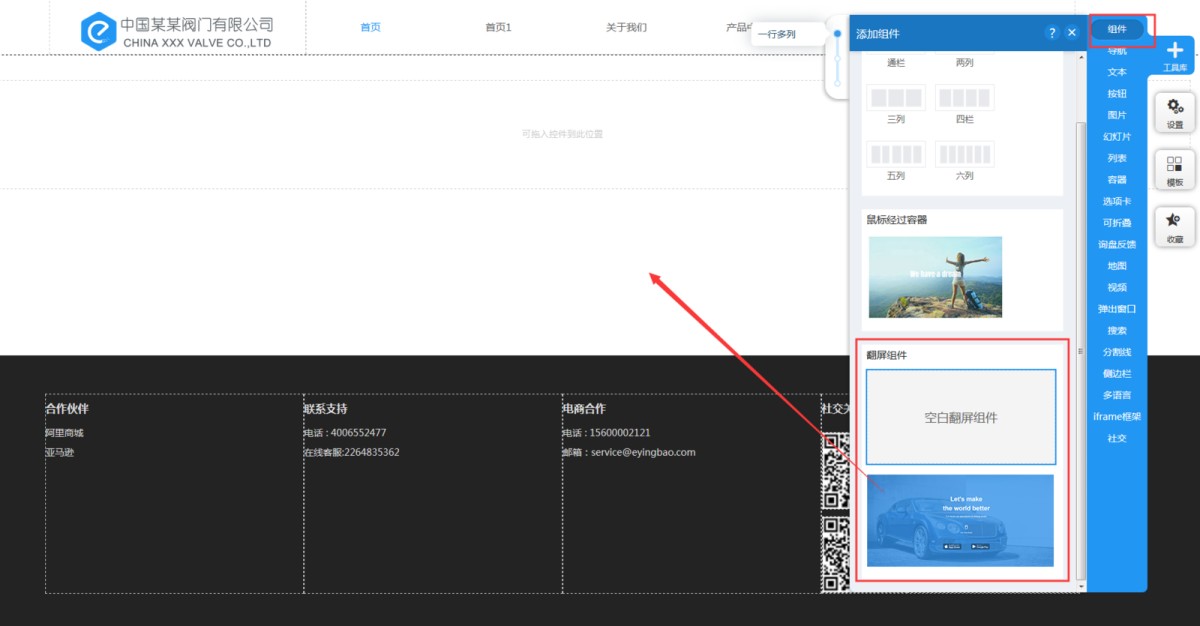The image size is (1200, 626).
Task: Select the 三列 three-column layout icon
Action: coord(895,98)
